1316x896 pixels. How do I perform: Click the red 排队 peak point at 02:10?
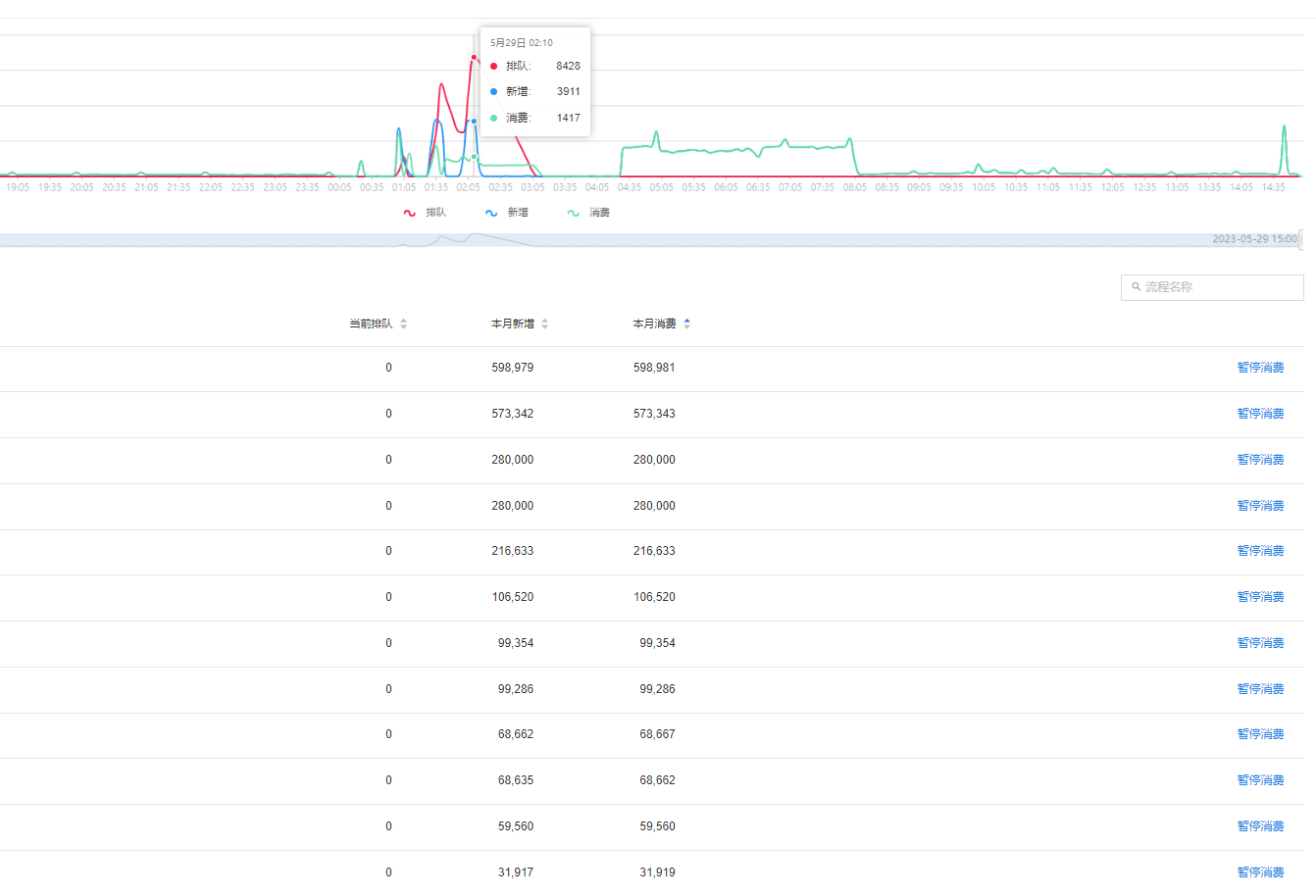coord(474,58)
